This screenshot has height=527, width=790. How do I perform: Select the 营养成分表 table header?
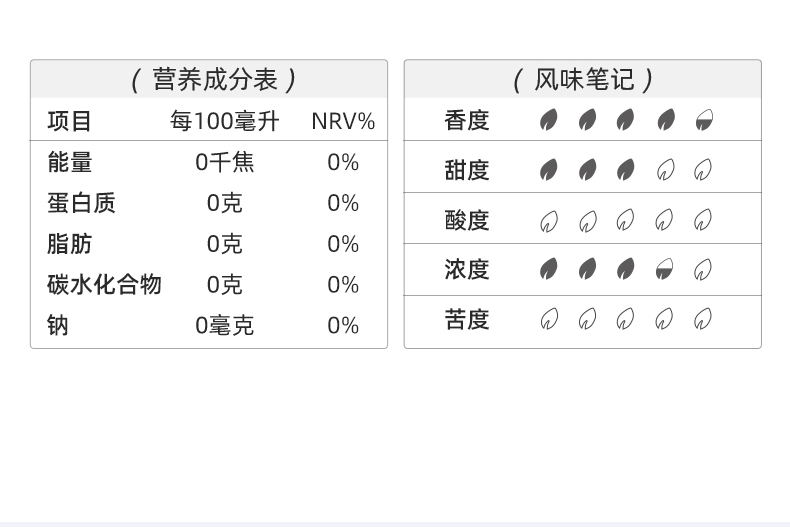(209, 79)
